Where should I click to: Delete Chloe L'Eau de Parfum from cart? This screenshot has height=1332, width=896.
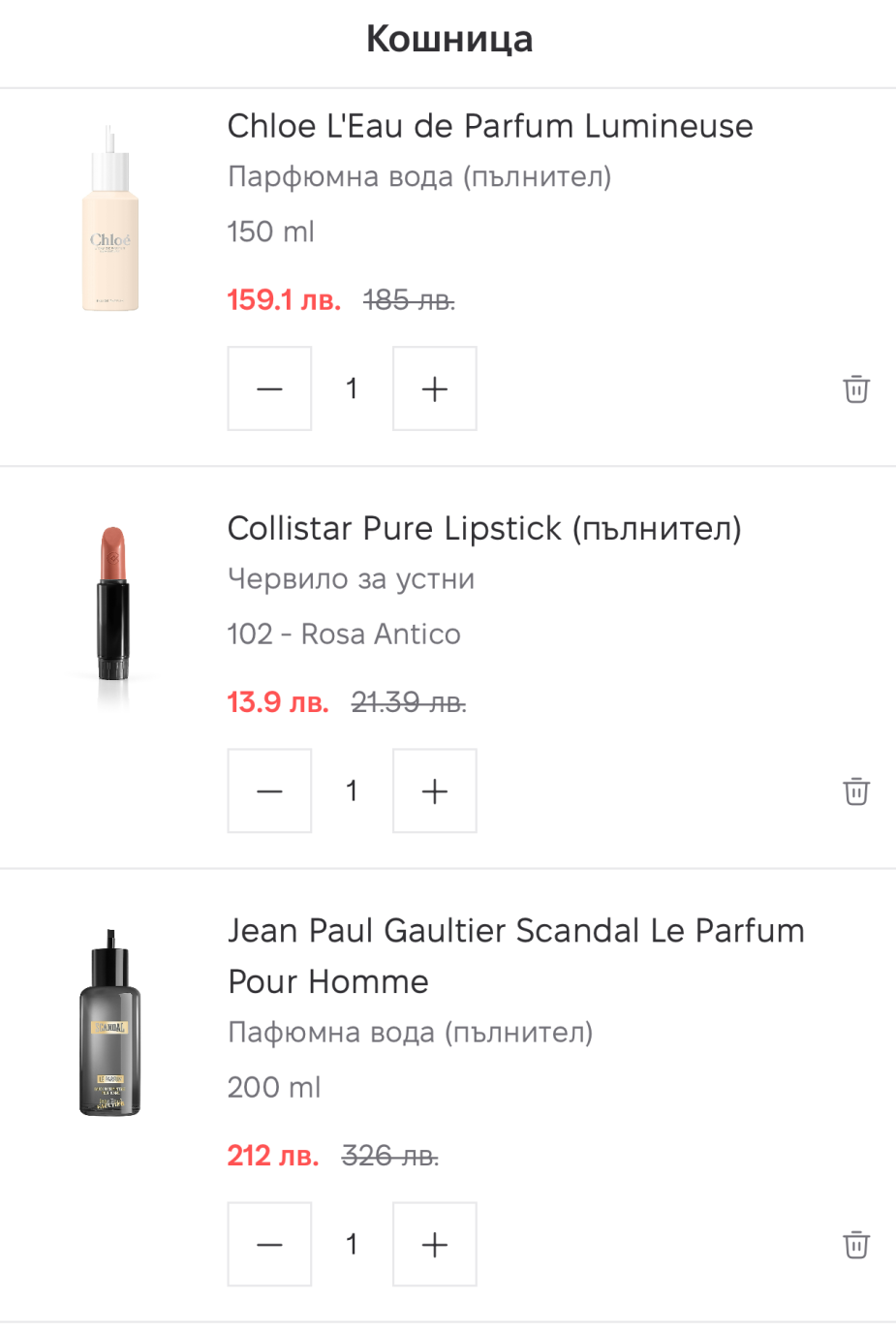856,388
